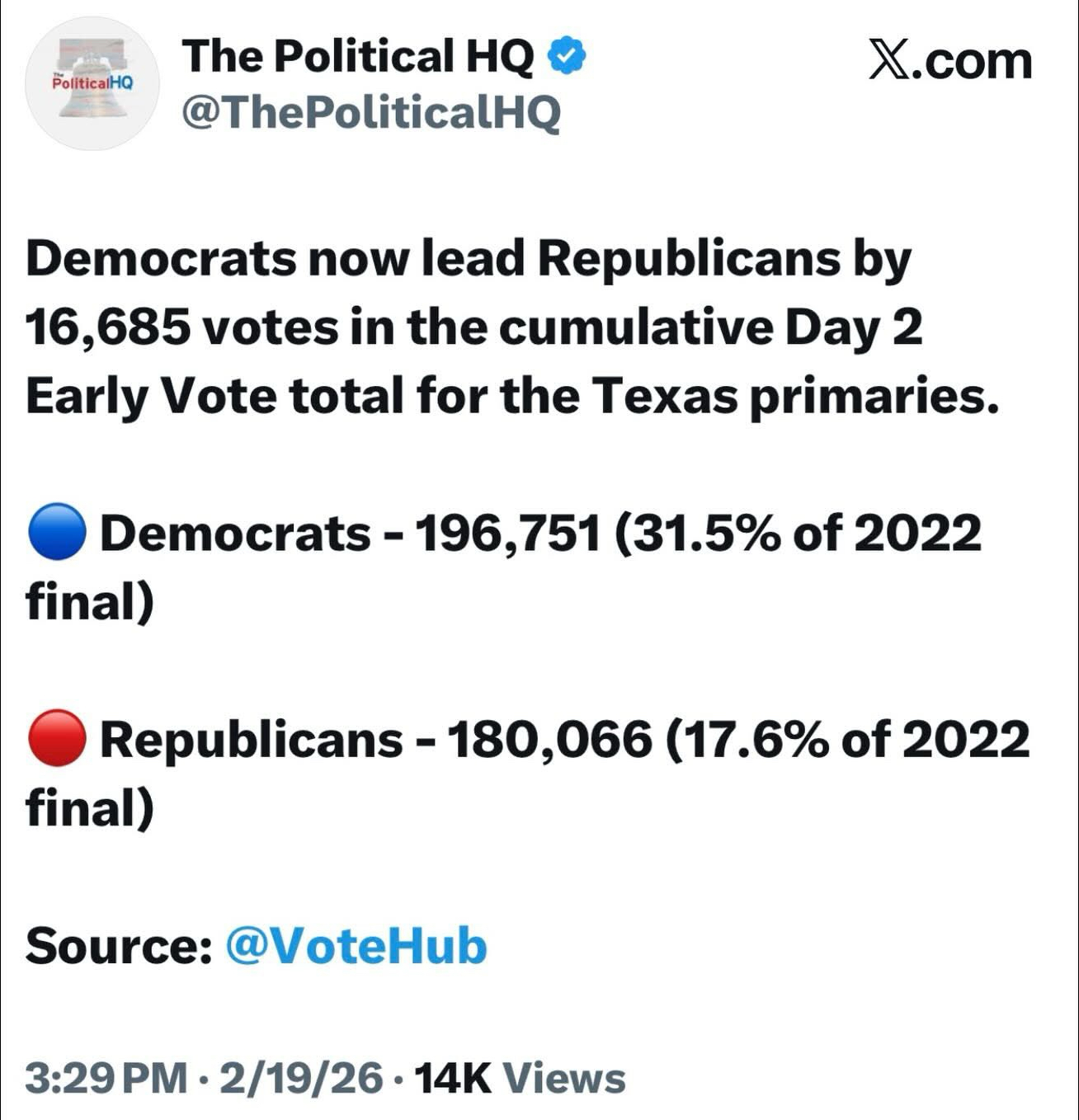Visit the @ThePoliticalHQ handle
Viewport: 1079px width, 1120px height.
[370, 112]
